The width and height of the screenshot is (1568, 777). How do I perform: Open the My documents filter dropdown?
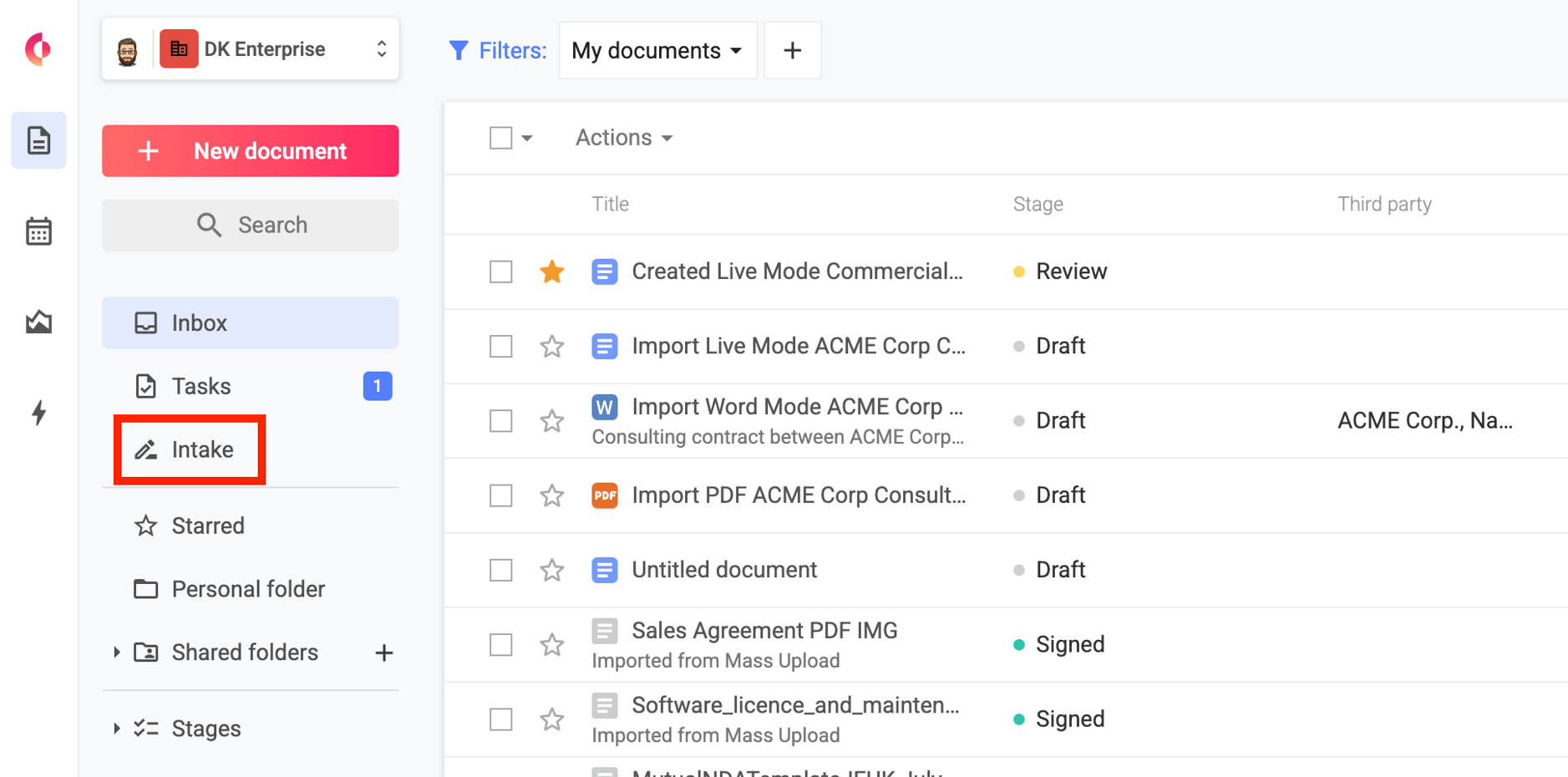[657, 50]
